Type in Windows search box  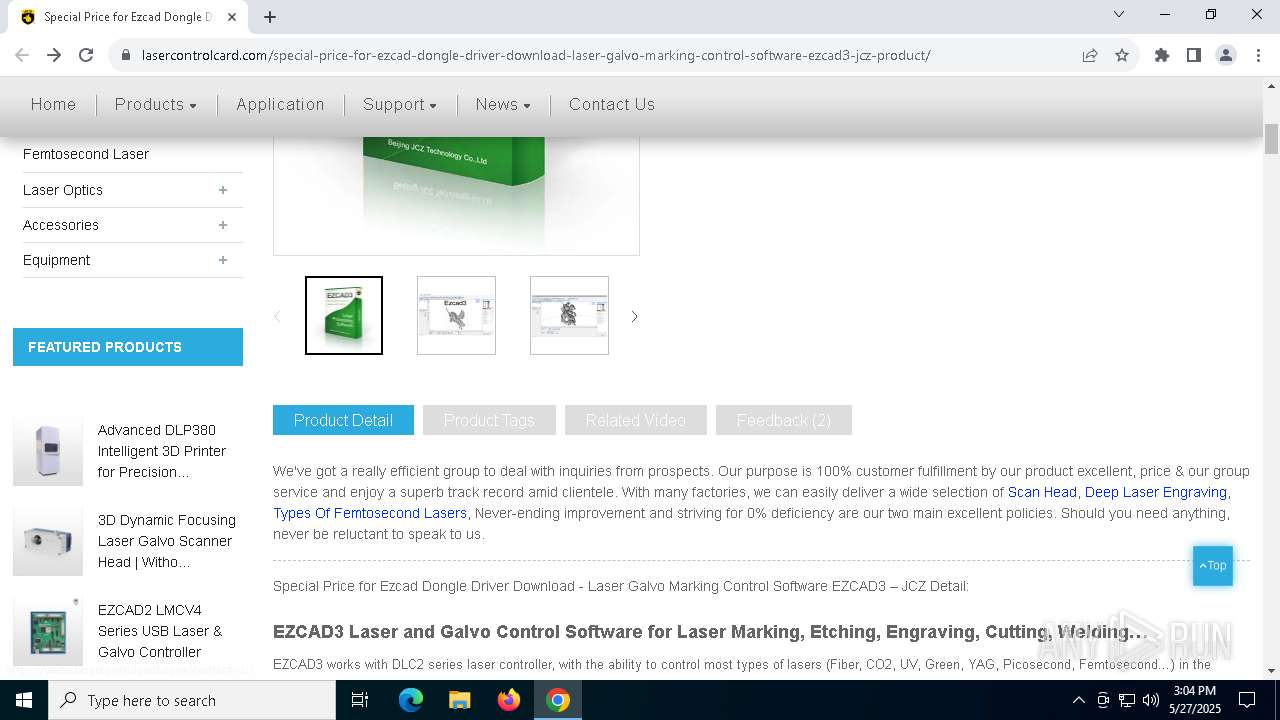click(192, 700)
